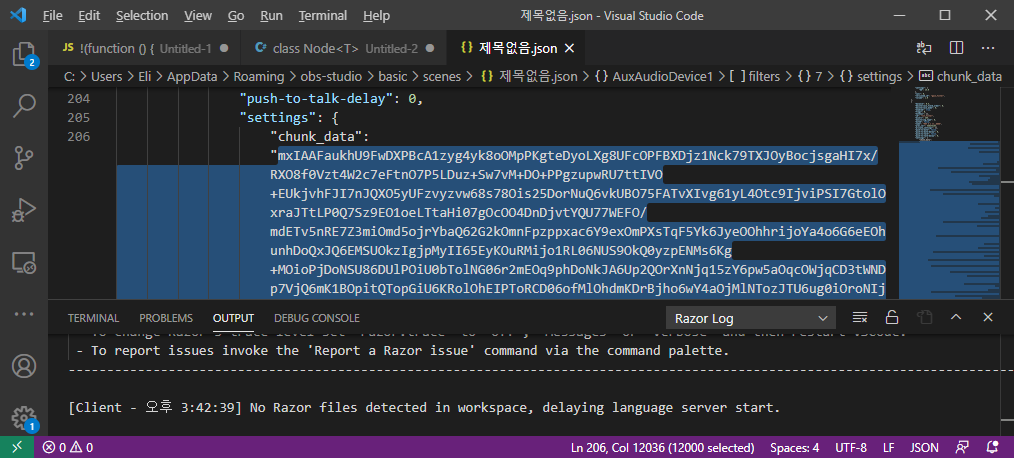The image size is (1014, 458).
Task: Clear the output panel
Action: point(859,318)
